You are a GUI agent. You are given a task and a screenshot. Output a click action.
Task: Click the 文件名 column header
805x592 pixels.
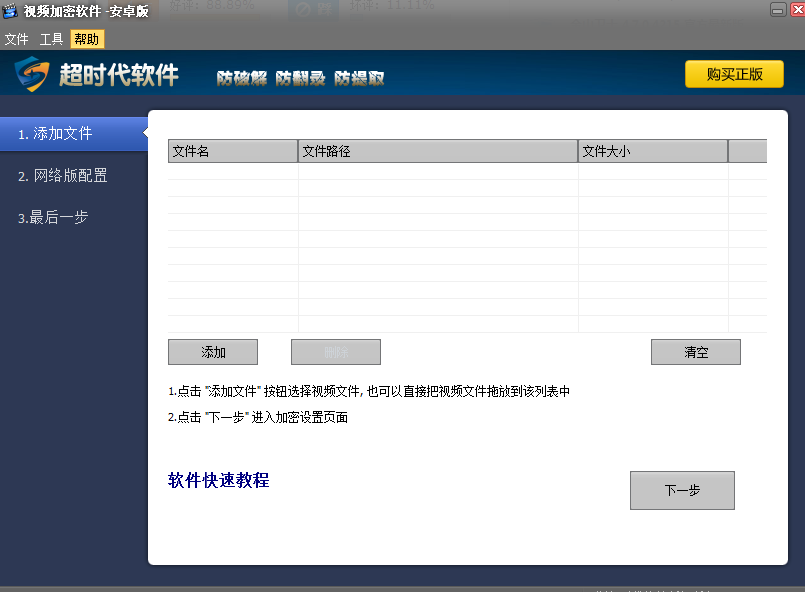coord(233,151)
